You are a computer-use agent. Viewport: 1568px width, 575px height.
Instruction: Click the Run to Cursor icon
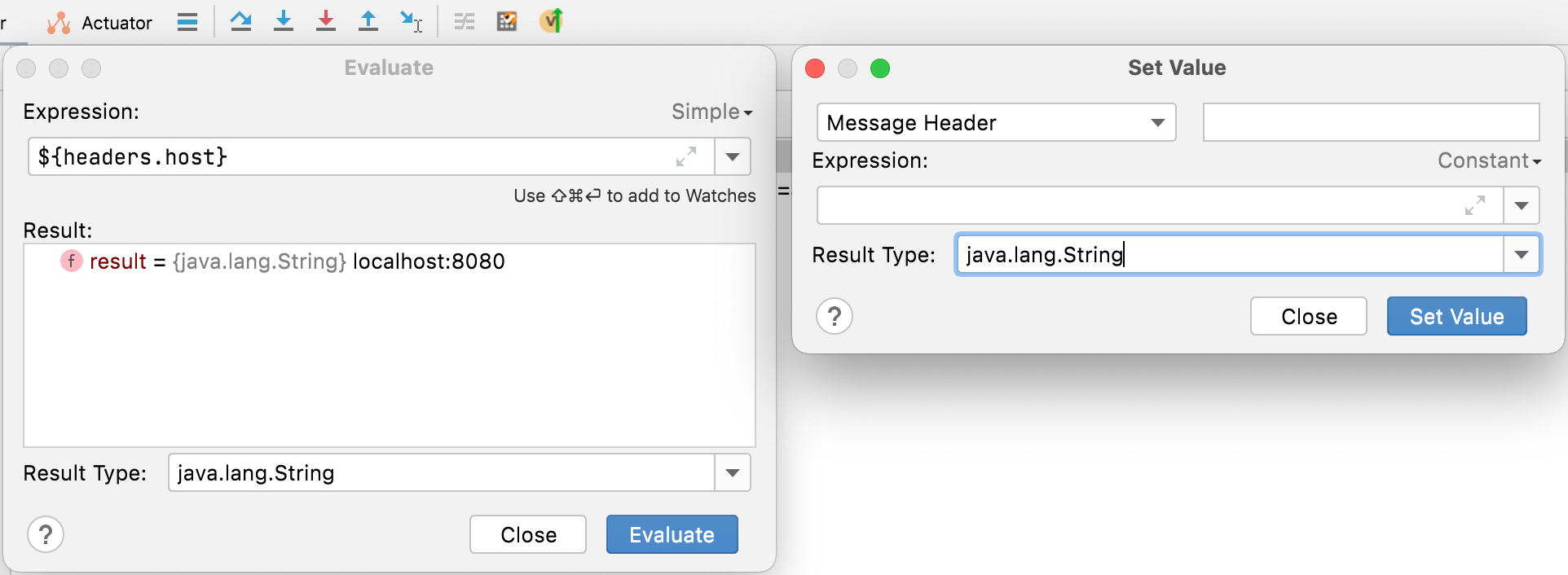point(411,21)
